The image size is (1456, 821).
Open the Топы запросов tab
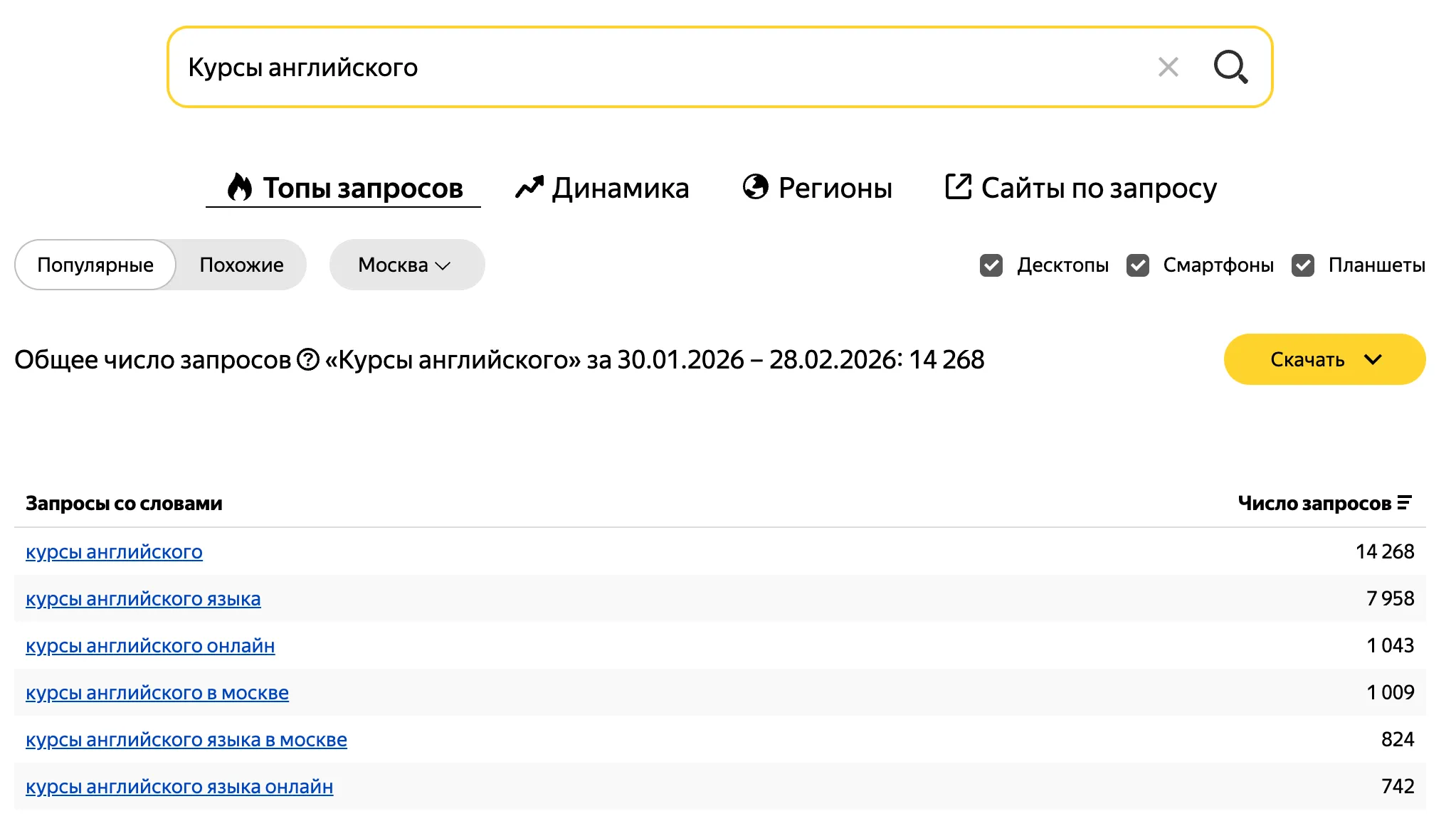[344, 188]
